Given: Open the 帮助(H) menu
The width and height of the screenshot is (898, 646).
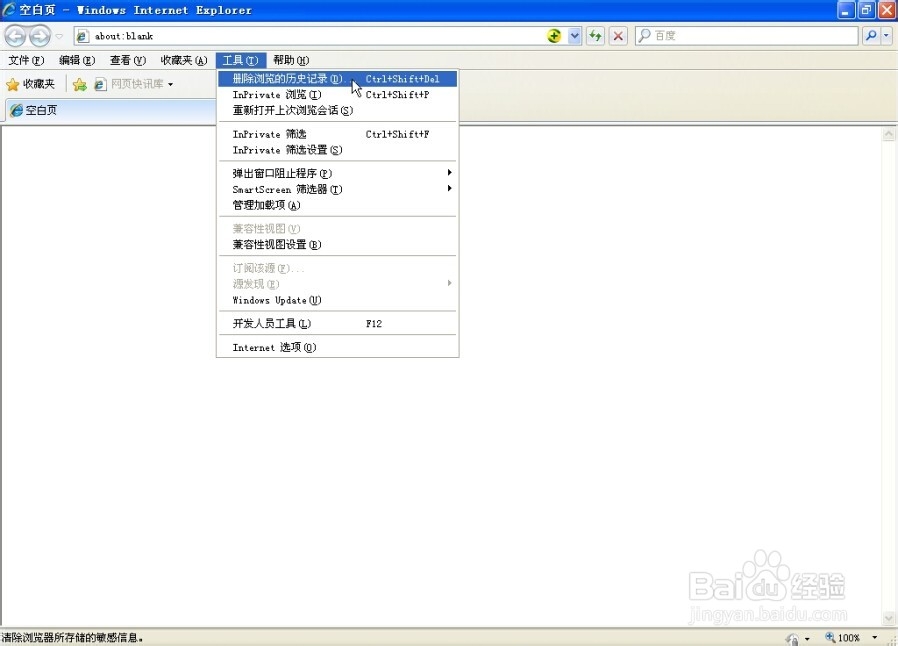Looking at the screenshot, I should click(291, 60).
